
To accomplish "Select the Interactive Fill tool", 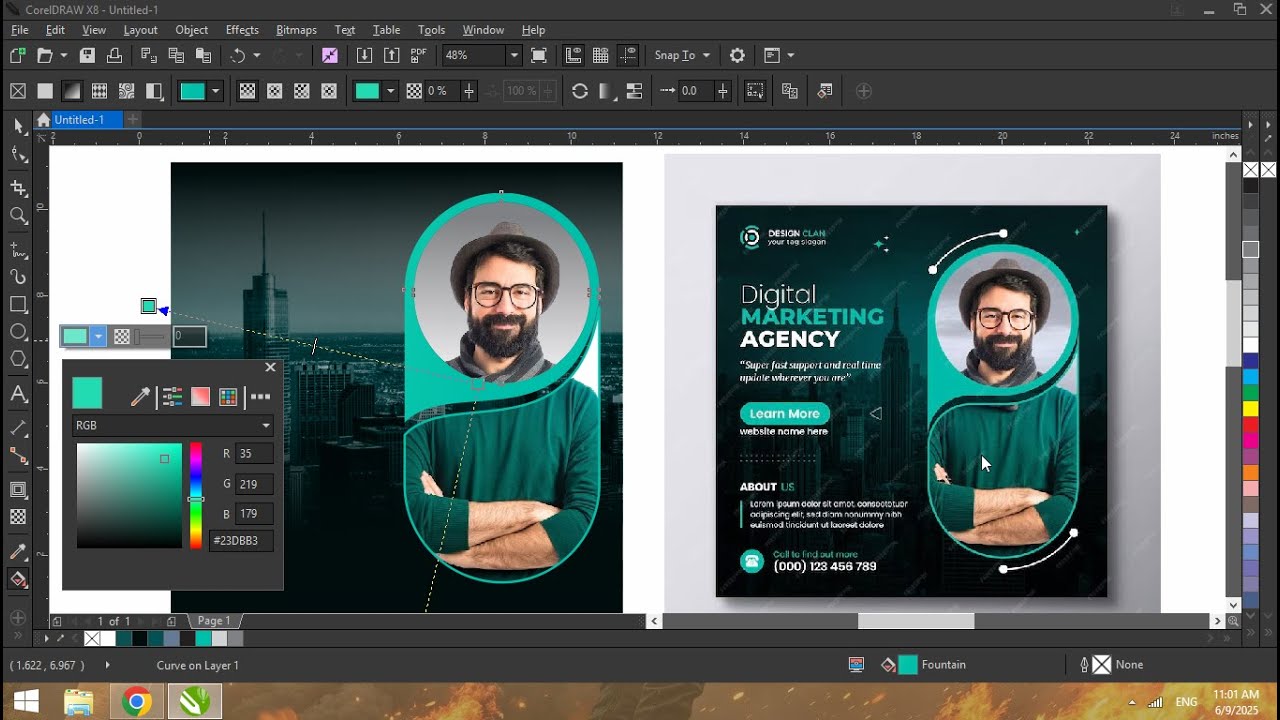I will [x=18, y=579].
